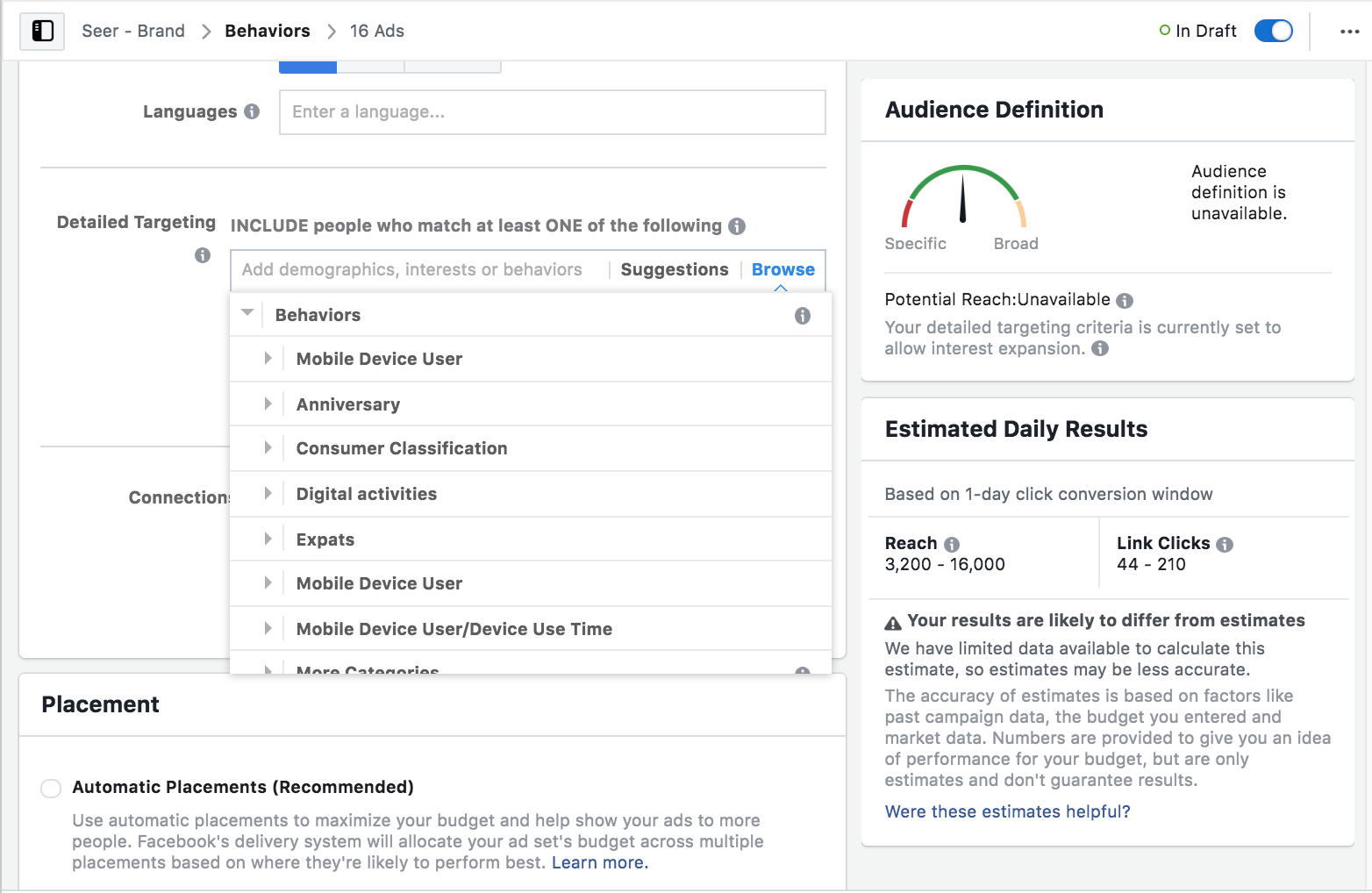The image size is (1372, 893).
Task: Expand the Anniversary category
Action: pos(268,404)
